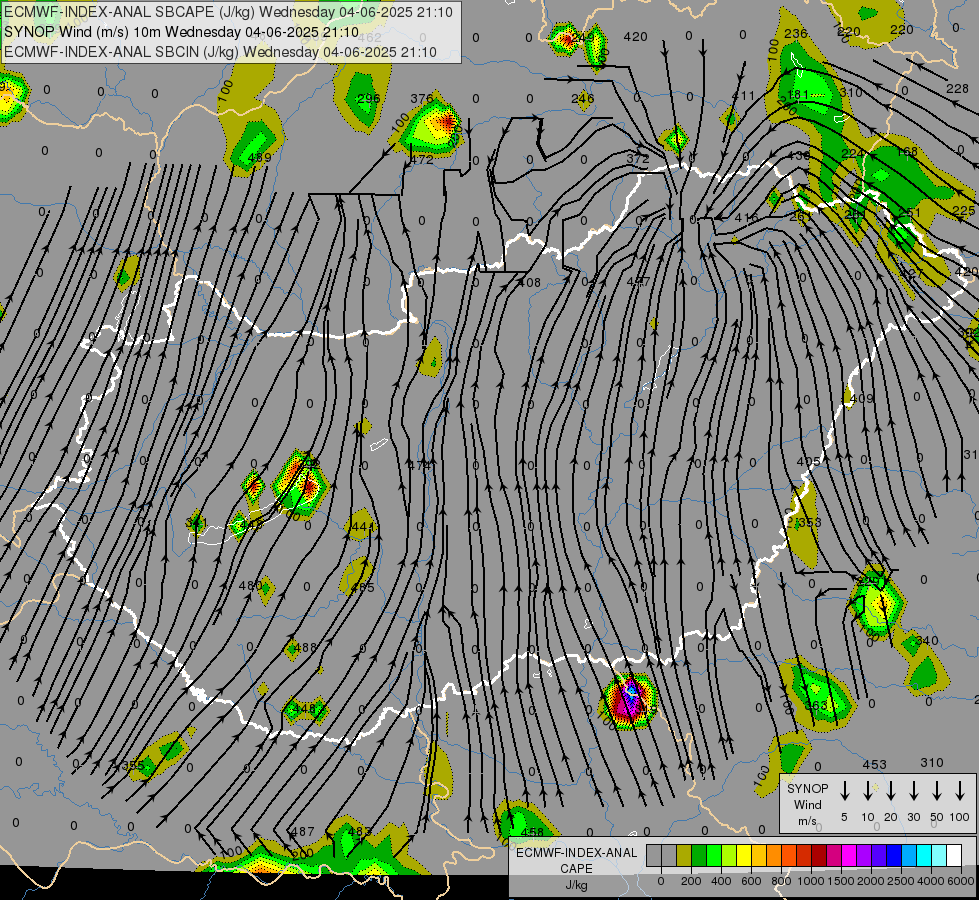Click the map value 474

420,465
